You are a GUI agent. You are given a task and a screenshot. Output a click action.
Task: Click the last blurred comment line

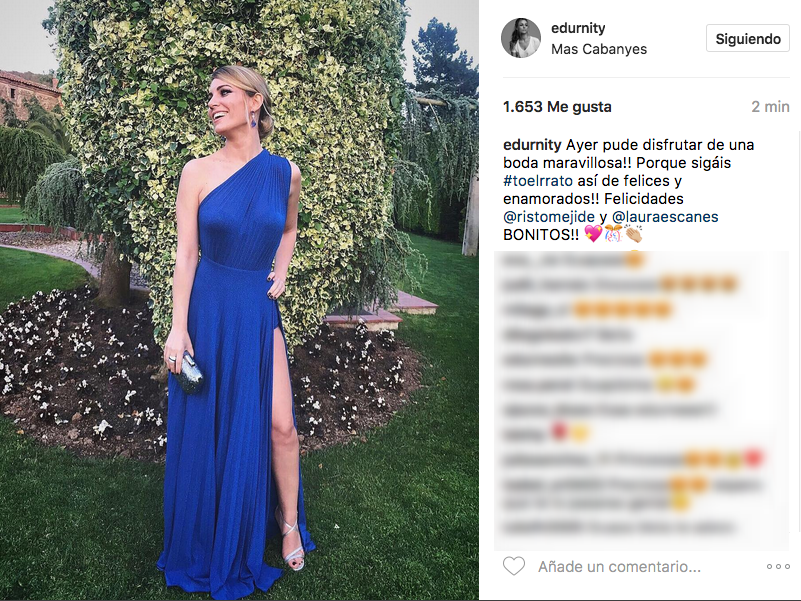618,526
